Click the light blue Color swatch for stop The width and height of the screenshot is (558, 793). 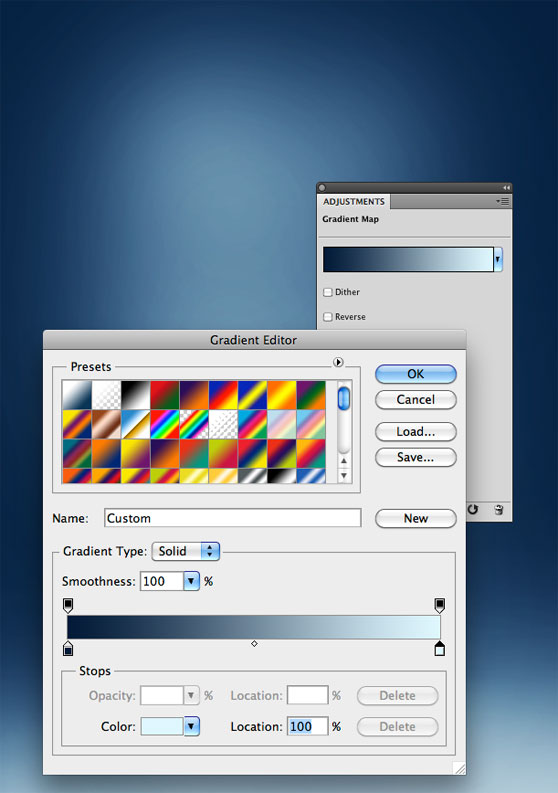coord(162,726)
